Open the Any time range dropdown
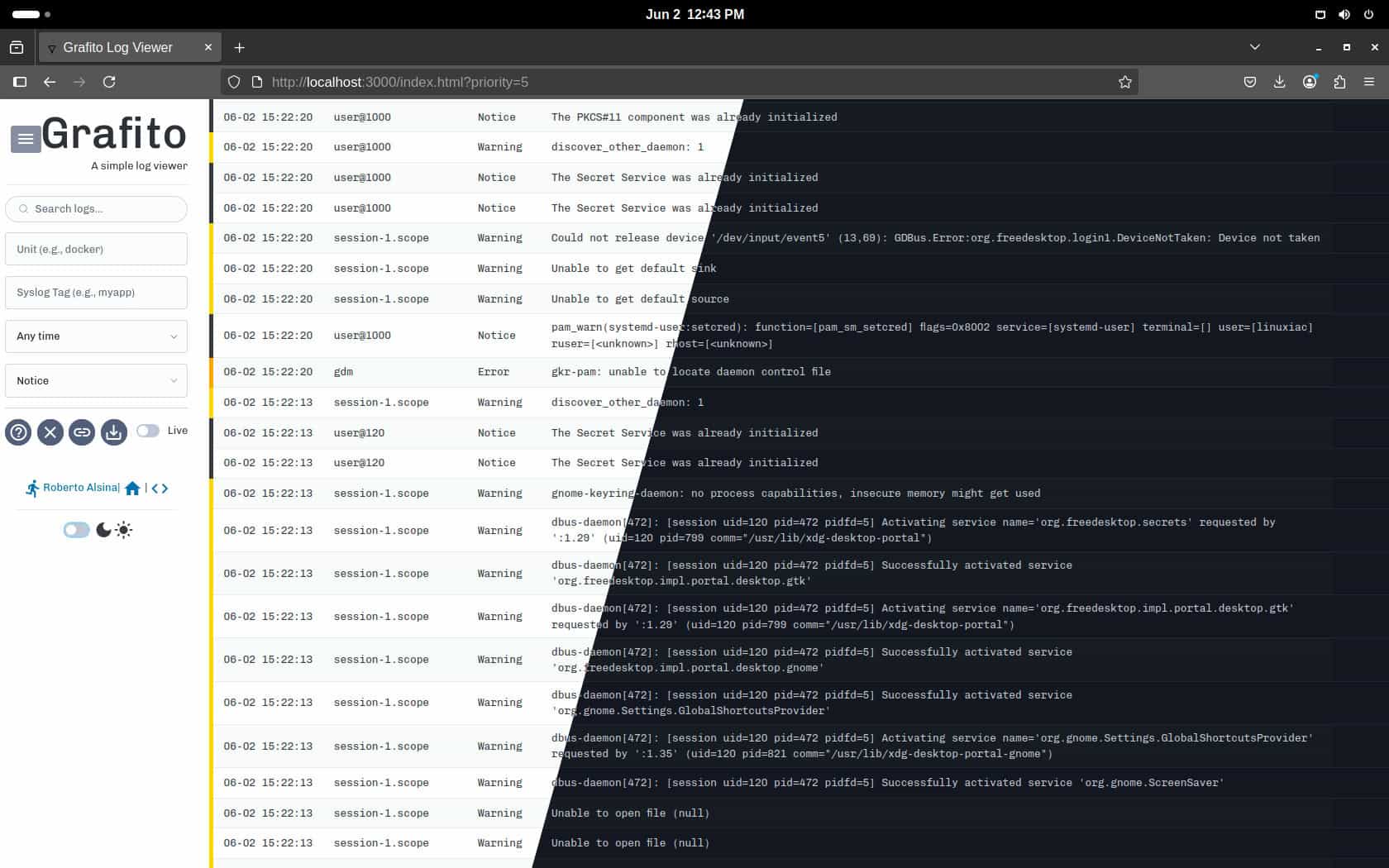Screen dimensions: 1389x868 pos(96,336)
